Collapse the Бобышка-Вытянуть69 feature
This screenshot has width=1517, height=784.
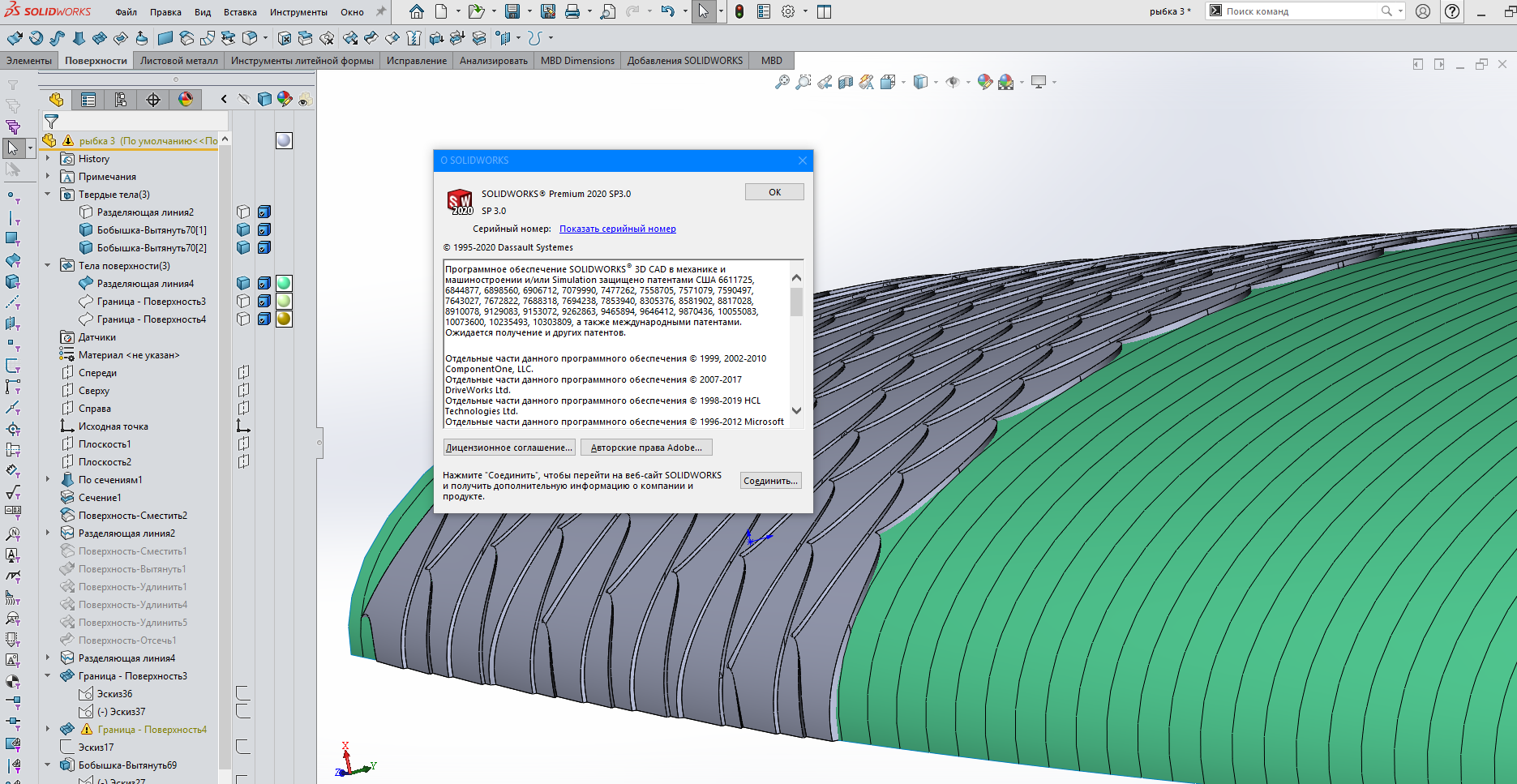tap(48, 765)
